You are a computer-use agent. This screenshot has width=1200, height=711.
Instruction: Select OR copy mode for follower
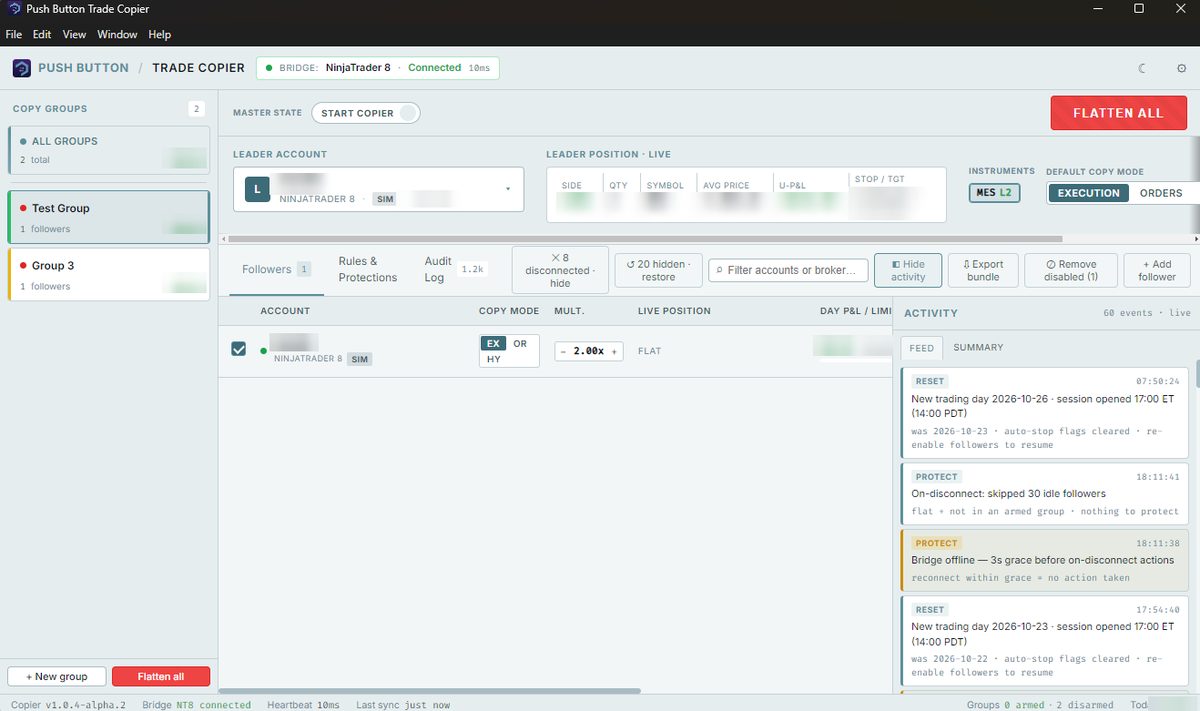pos(520,344)
